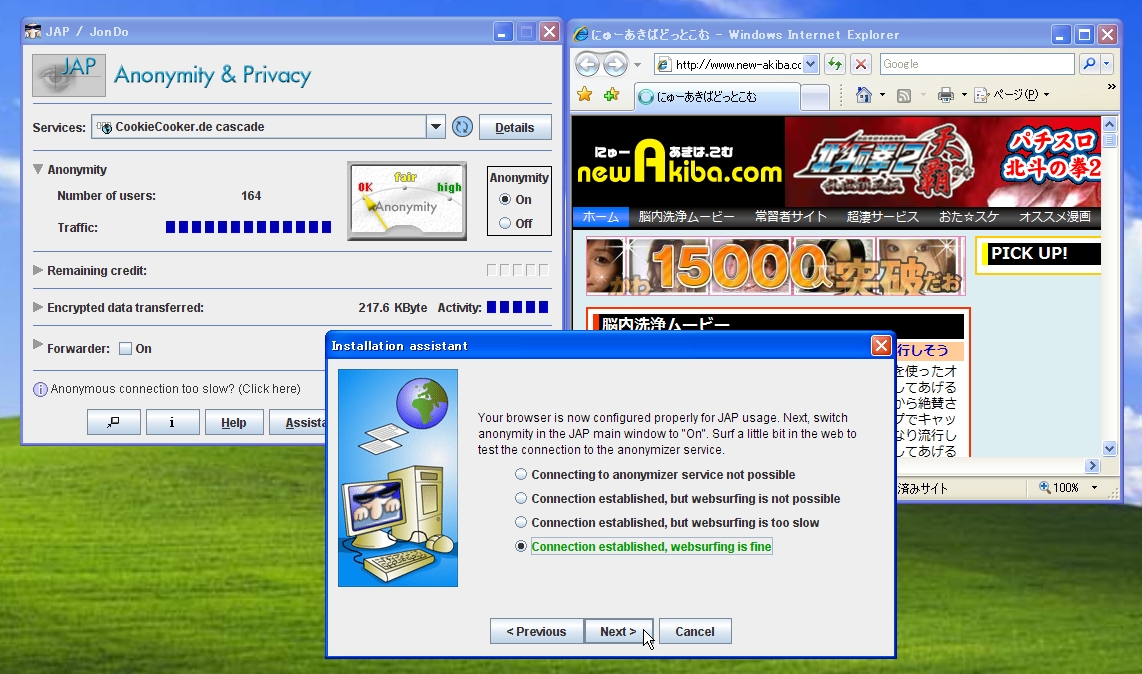Click the anonymity meter gauge
Viewport: 1142px width, 674px height.
tap(407, 200)
